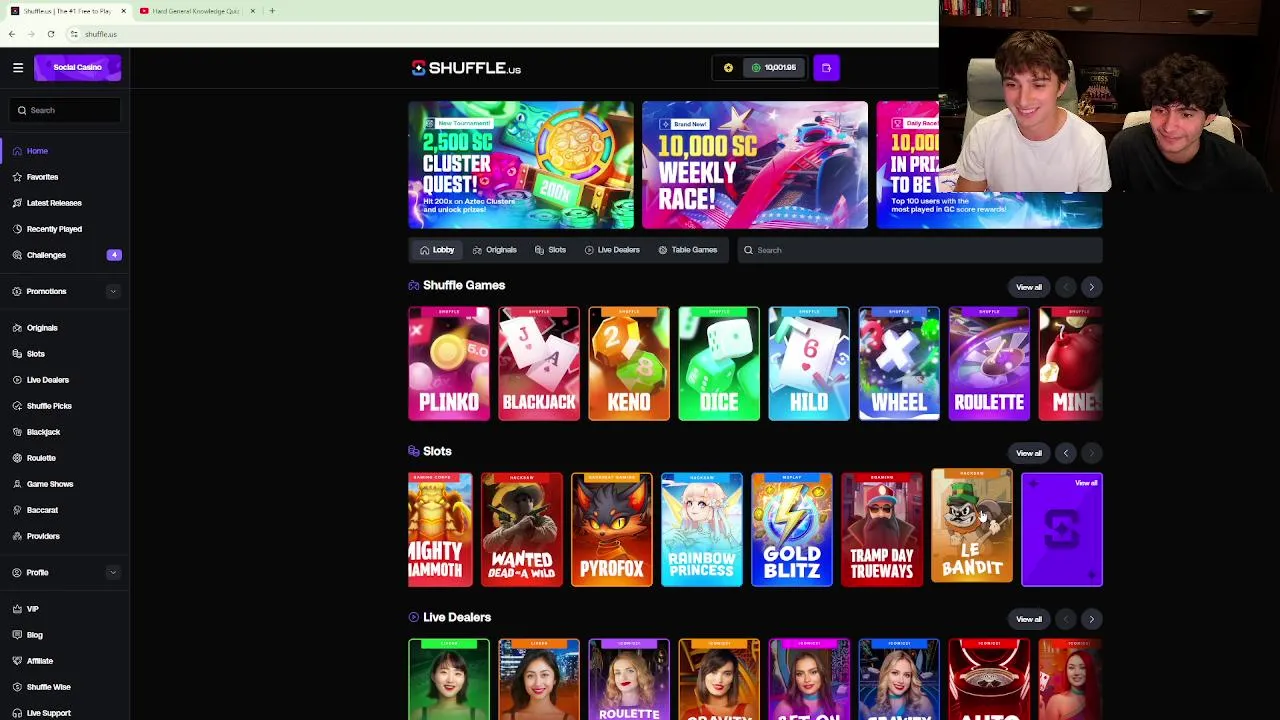Open the Dice game

click(719, 364)
